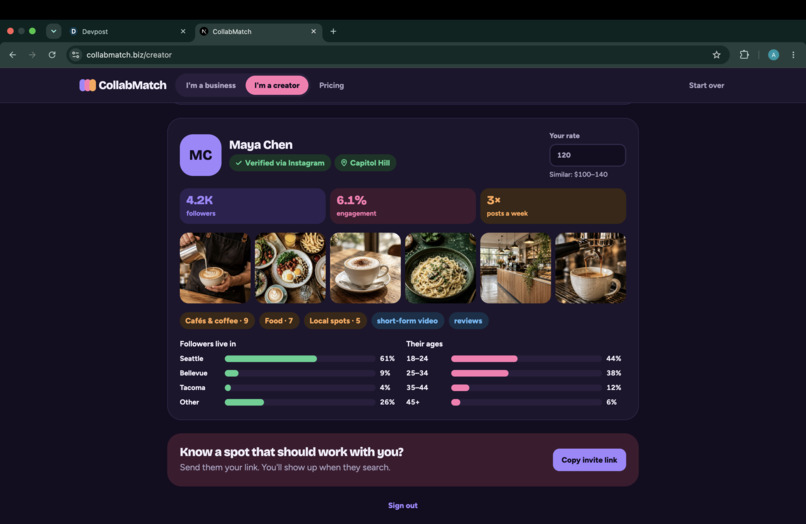The height and width of the screenshot is (524, 806).
Task: Click the browser back arrow
Action: click(13, 55)
